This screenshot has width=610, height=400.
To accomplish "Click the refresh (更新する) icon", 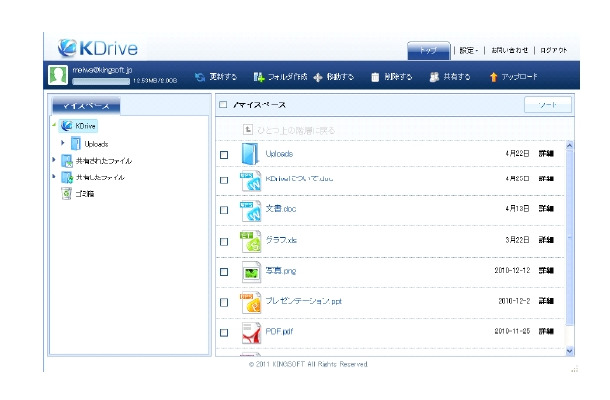I will [200, 77].
